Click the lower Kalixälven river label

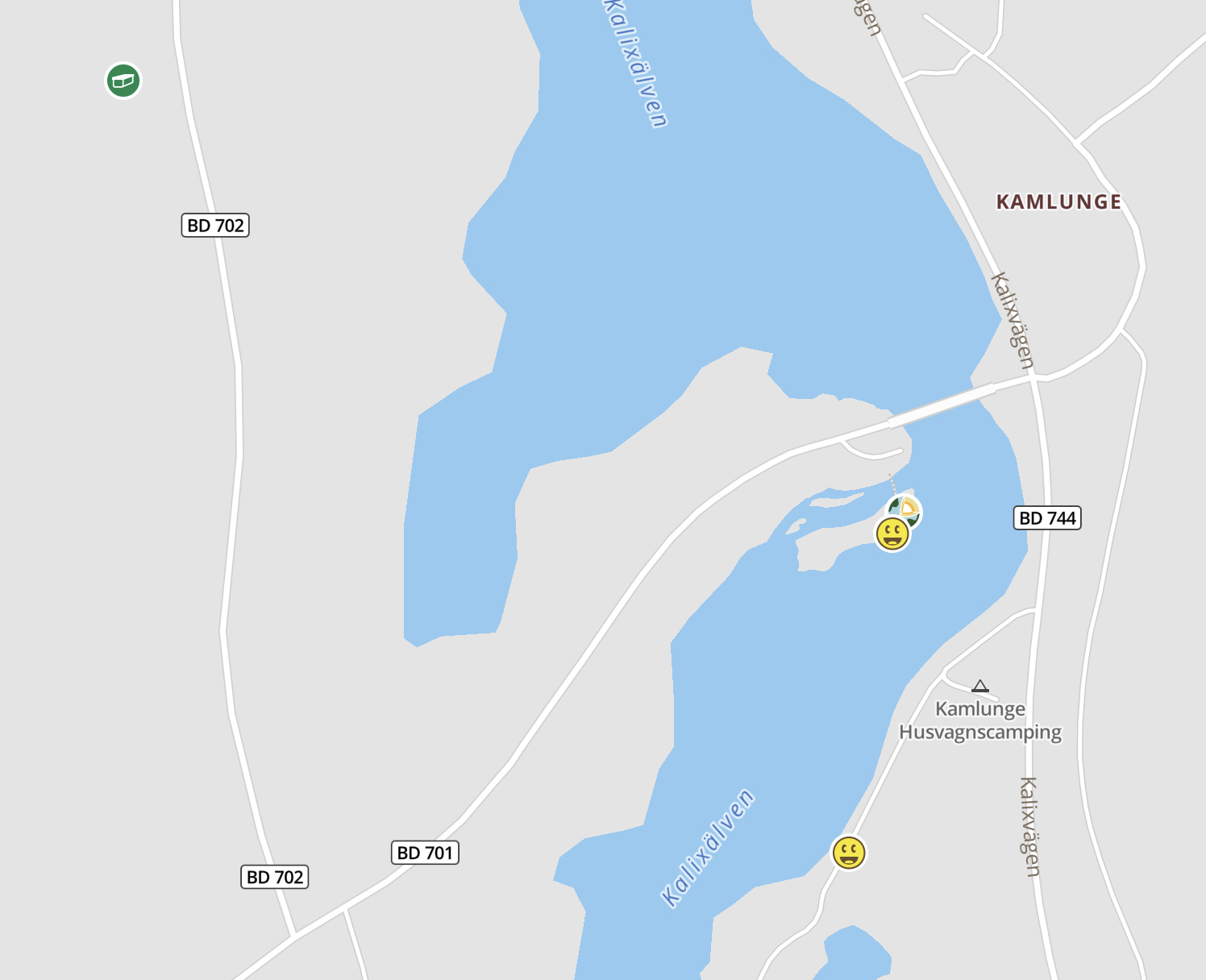[x=708, y=848]
